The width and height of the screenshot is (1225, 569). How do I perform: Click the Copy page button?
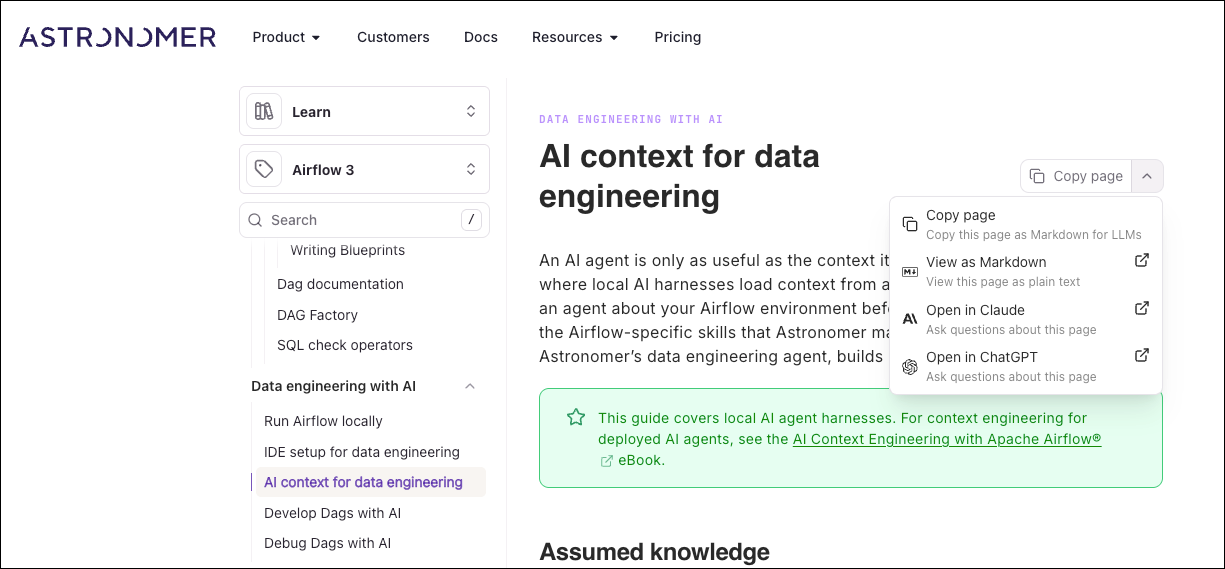[1076, 176]
